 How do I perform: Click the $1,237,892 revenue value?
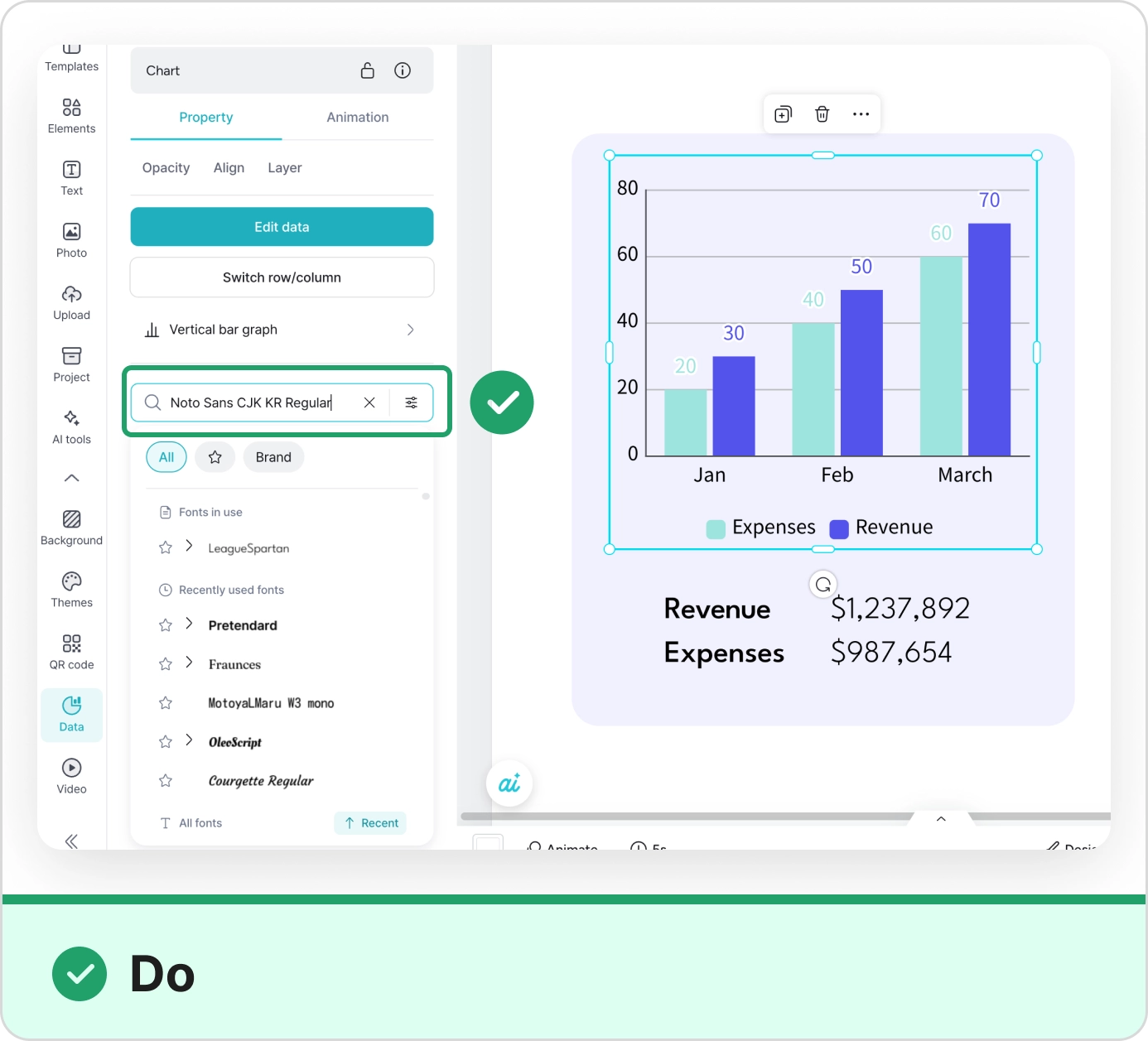pyautogui.click(x=900, y=609)
